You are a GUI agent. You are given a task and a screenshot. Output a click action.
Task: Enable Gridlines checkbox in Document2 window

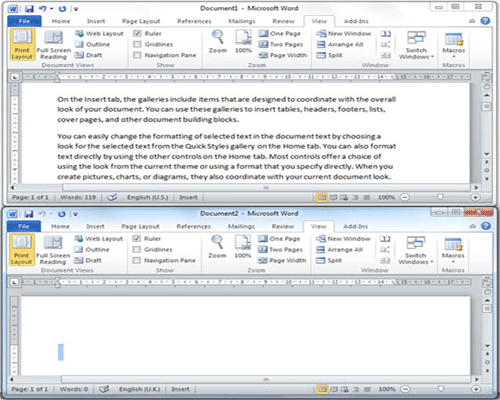(x=136, y=250)
